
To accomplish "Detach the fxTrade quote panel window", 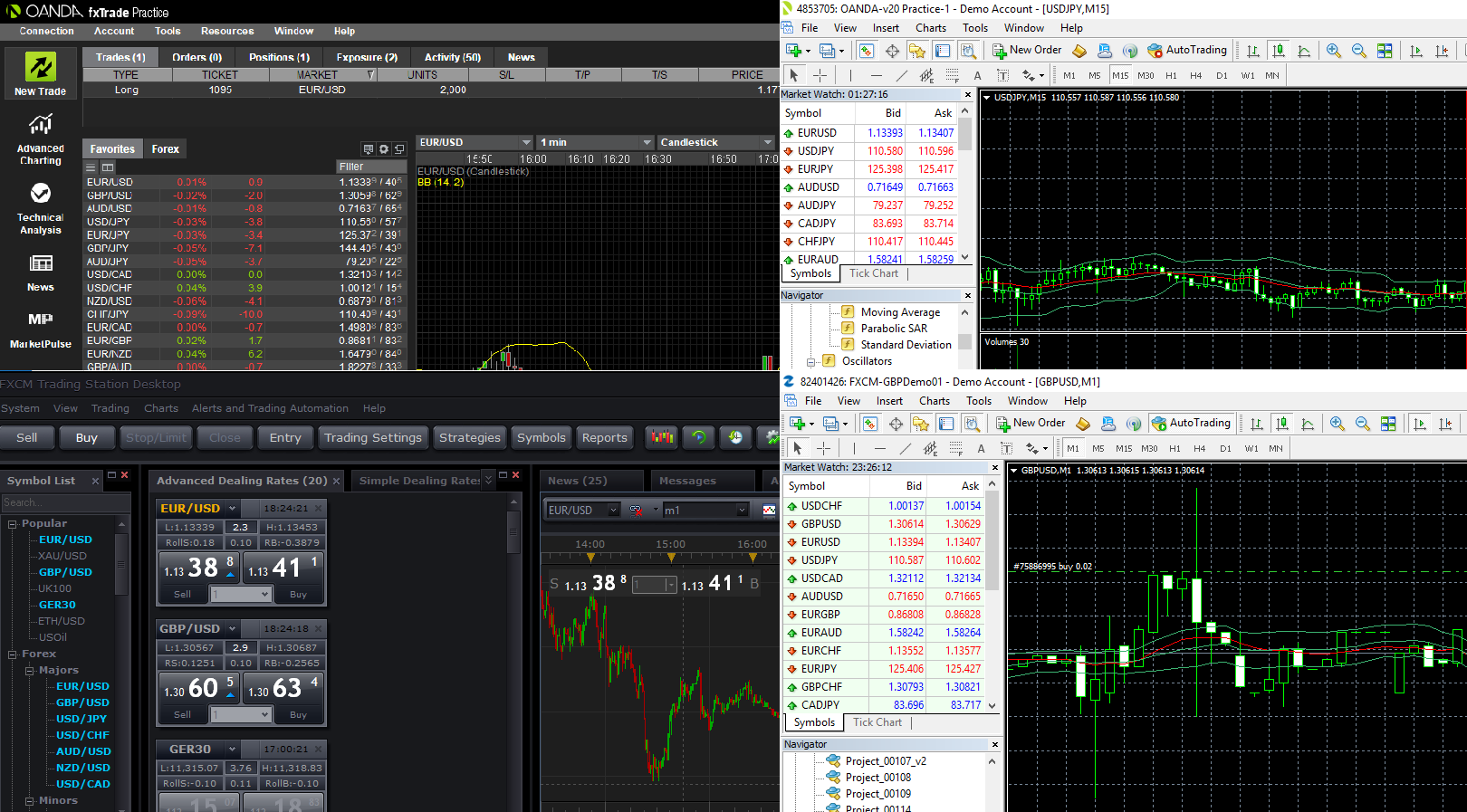I will (x=399, y=149).
